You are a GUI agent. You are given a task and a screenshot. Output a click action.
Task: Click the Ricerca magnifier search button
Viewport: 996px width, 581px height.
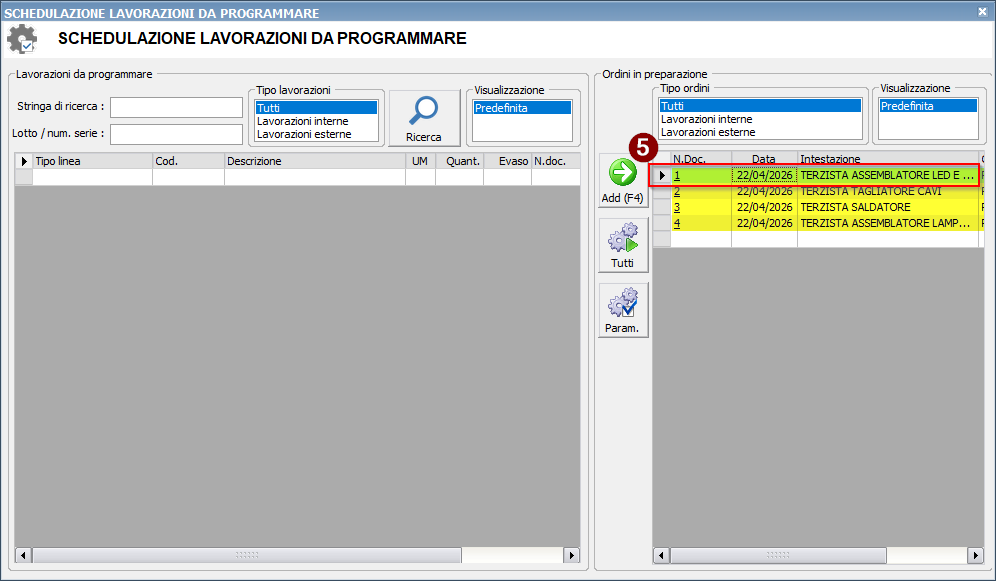pos(423,118)
